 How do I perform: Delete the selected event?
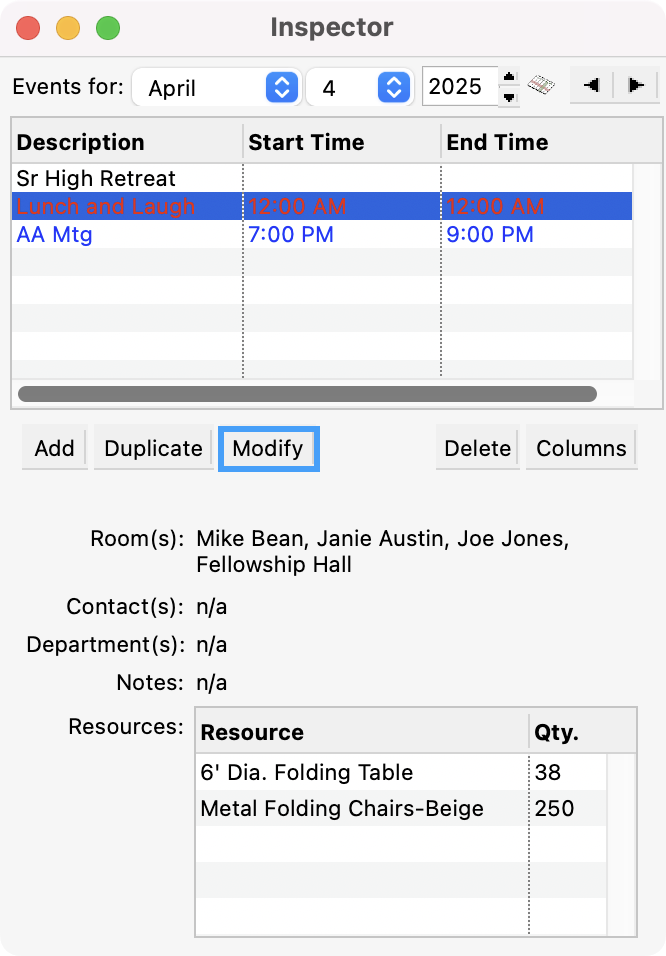click(x=477, y=449)
